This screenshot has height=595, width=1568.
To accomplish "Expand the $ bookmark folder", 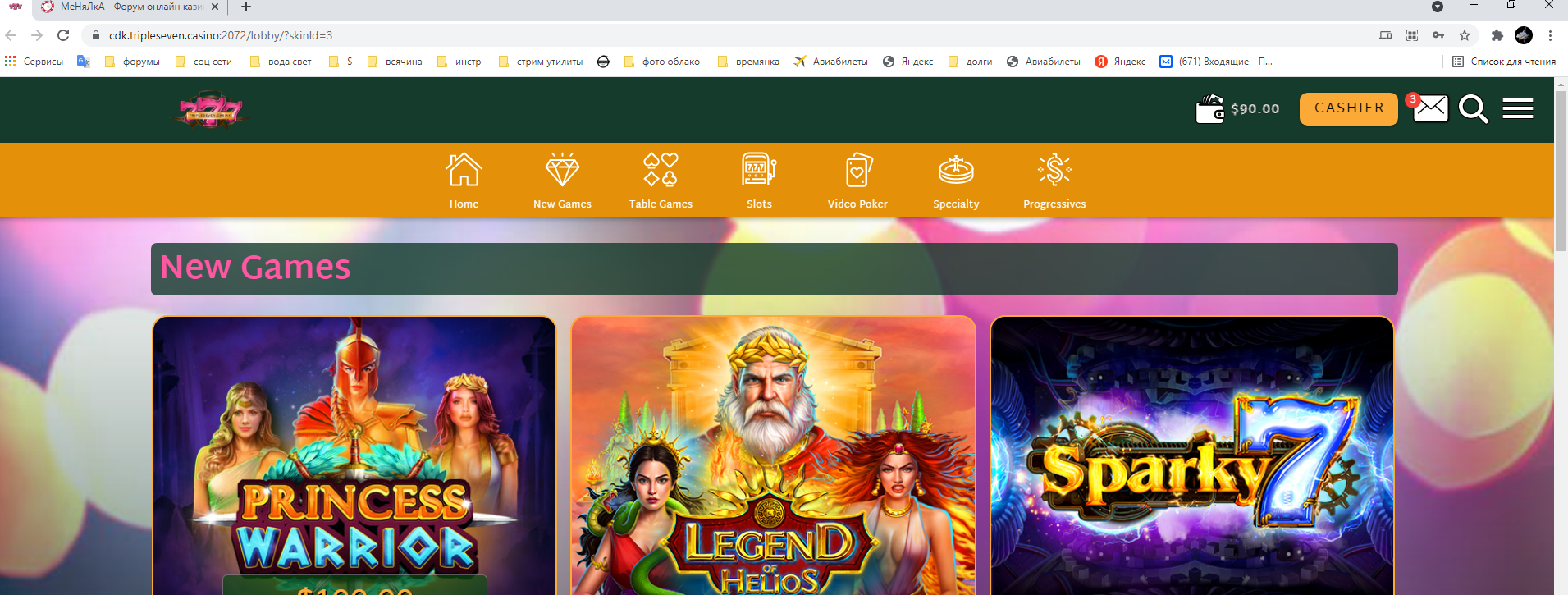I will (x=341, y=62).
